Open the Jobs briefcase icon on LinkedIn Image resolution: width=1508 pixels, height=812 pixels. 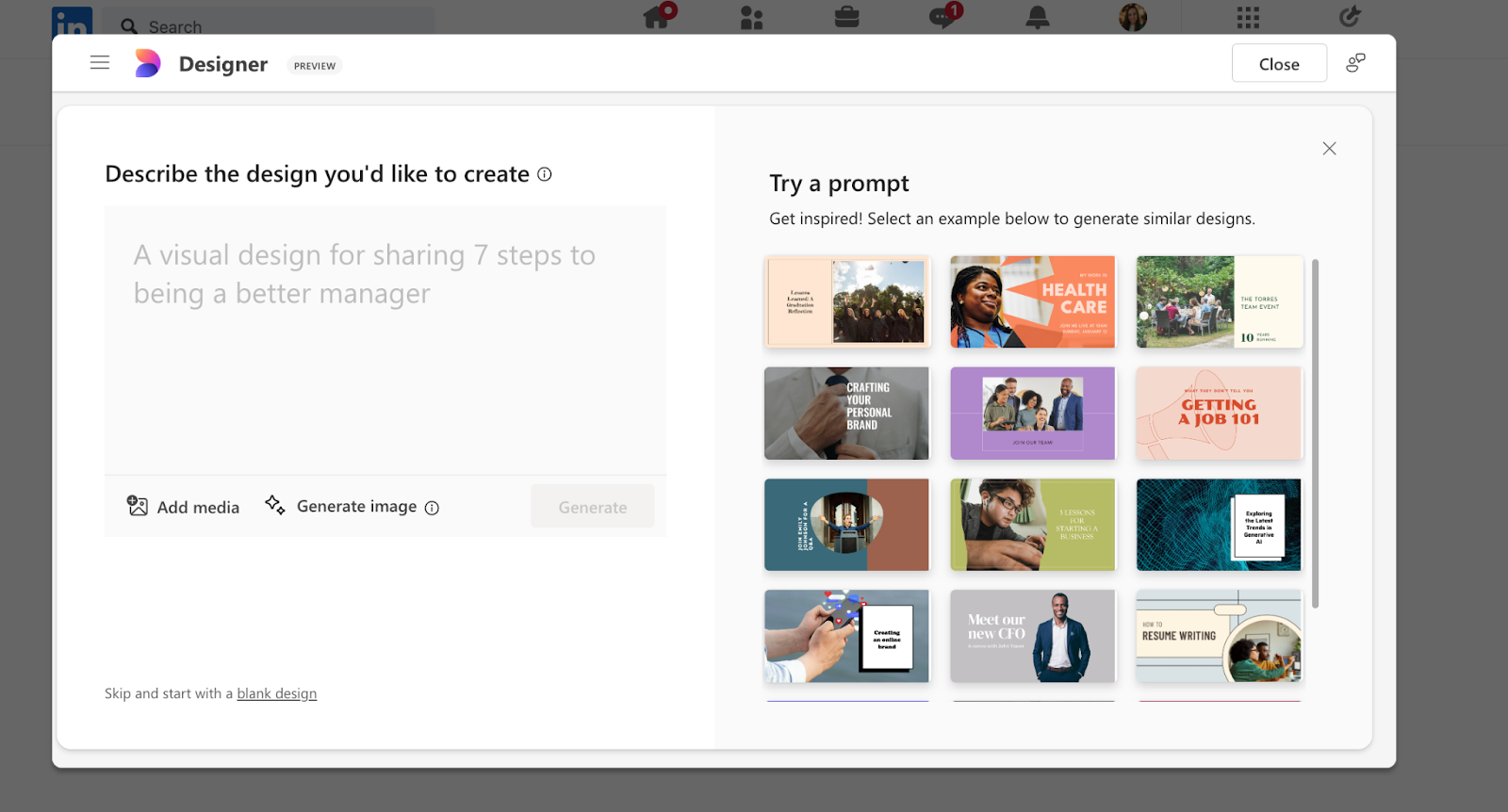click(x=846, y=17)
